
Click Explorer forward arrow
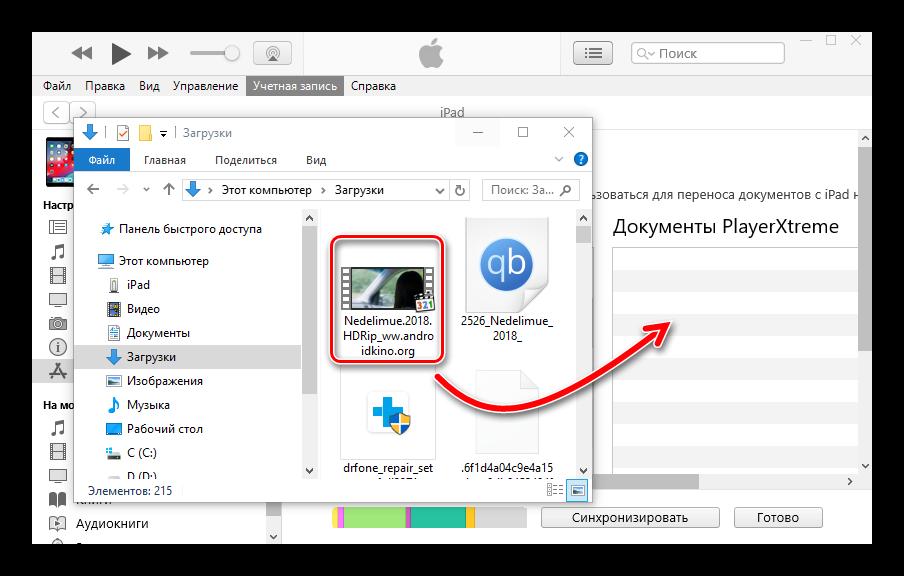point(122,189)
